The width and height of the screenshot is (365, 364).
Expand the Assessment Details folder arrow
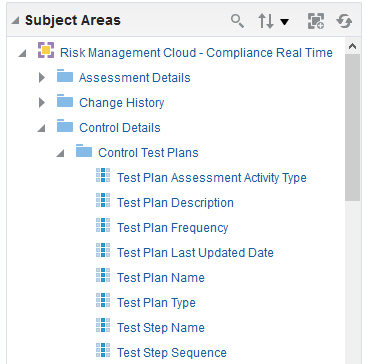(42, 78)
